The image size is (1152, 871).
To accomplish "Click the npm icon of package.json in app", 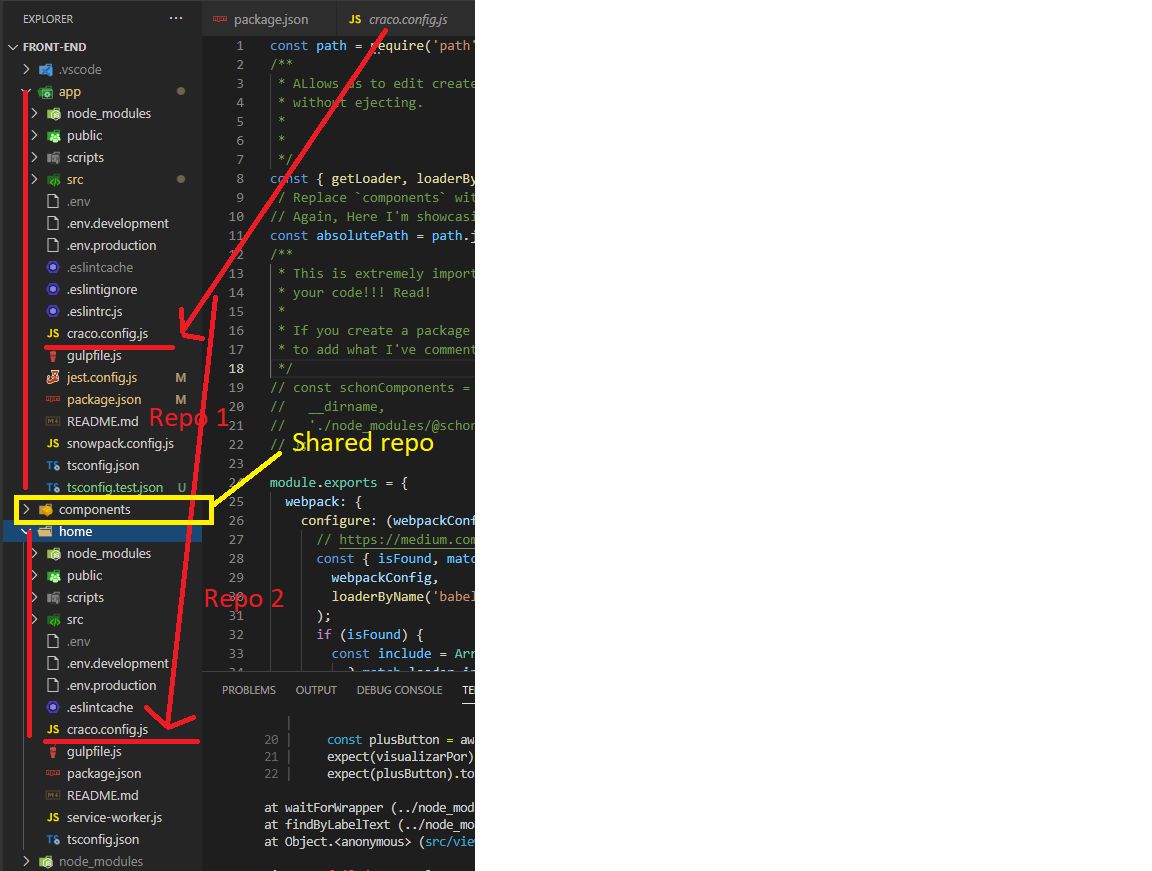I will click(53, 400).
